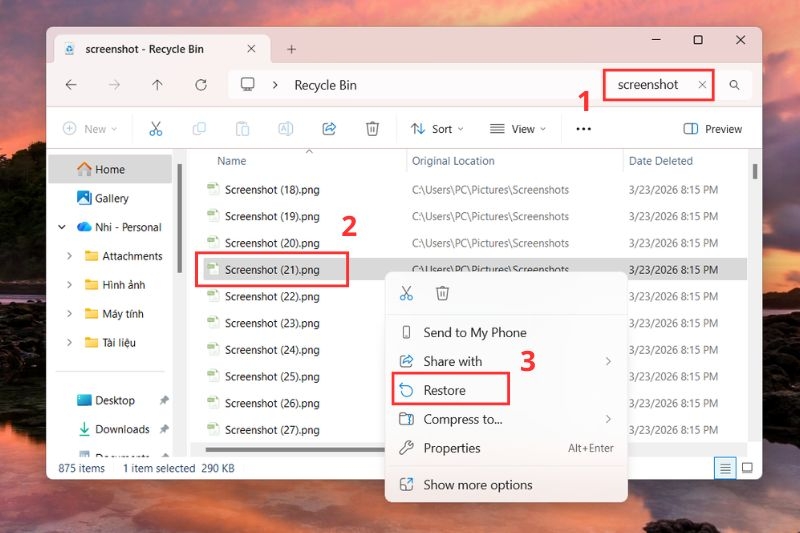The image size is (800, 533).
Task: Toggle the Preview pane
Action: [x=712, y=129]
